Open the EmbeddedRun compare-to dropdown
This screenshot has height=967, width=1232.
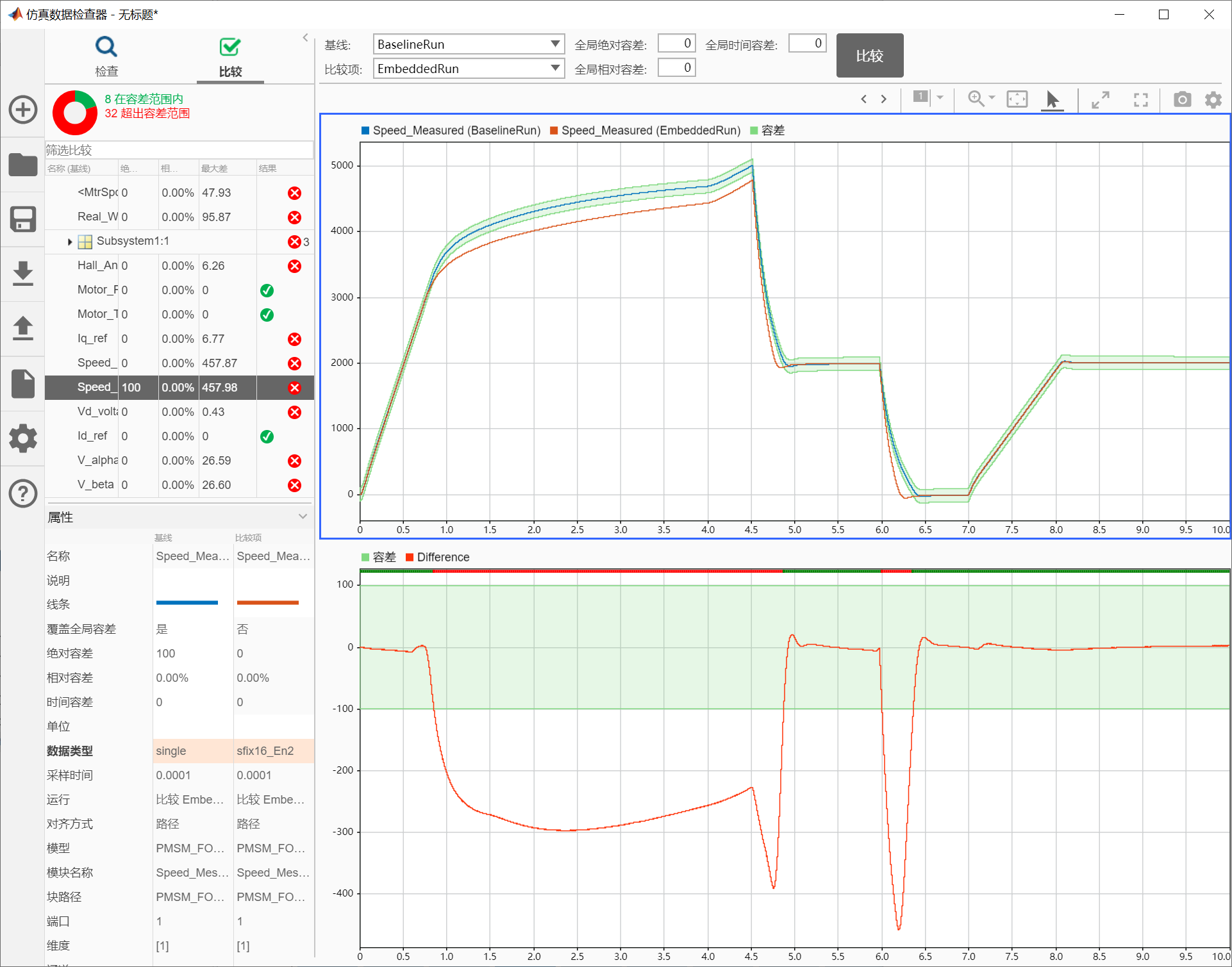(x=555, y=69)
